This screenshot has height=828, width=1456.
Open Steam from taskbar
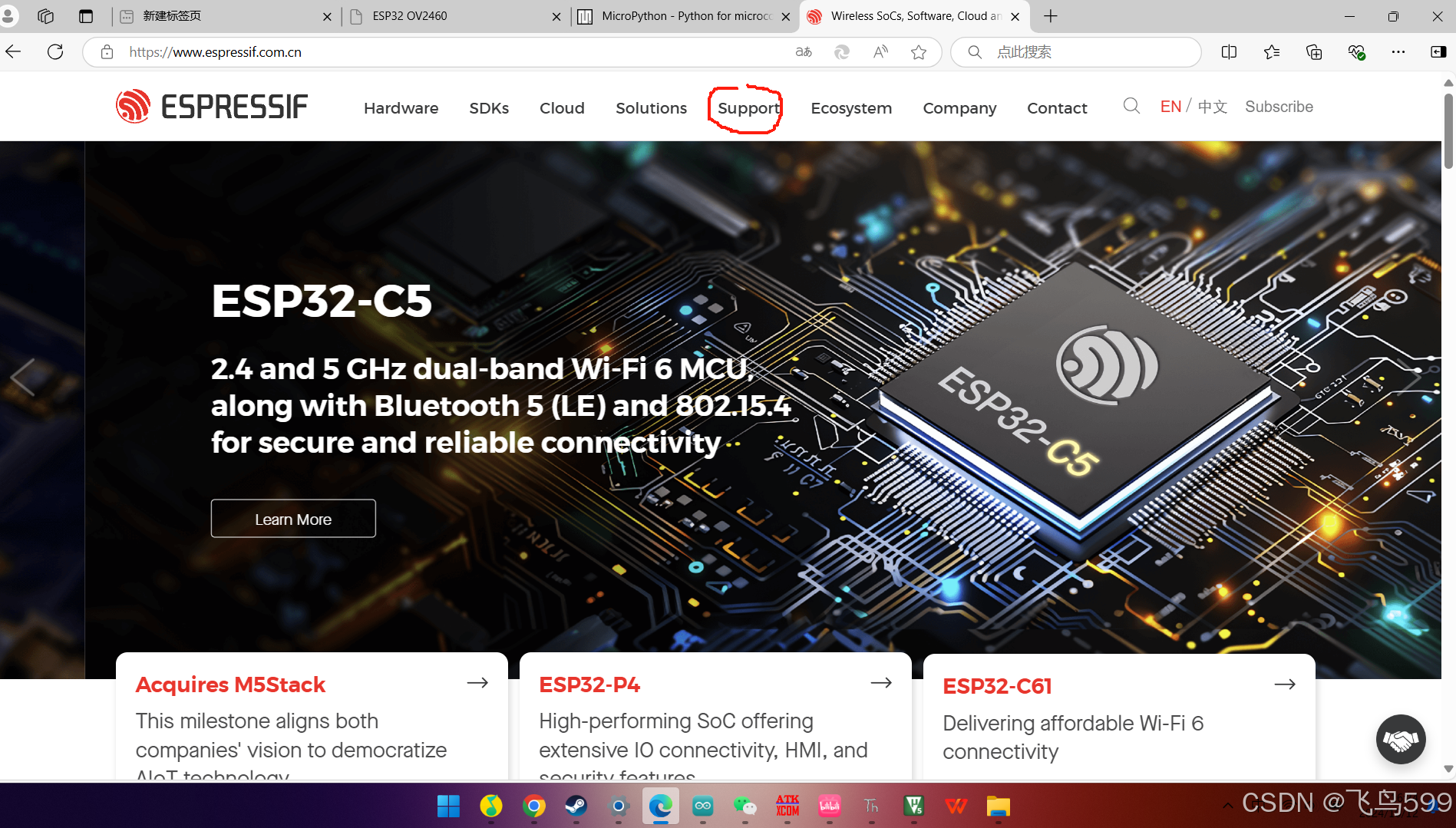(x=576, y=806)
